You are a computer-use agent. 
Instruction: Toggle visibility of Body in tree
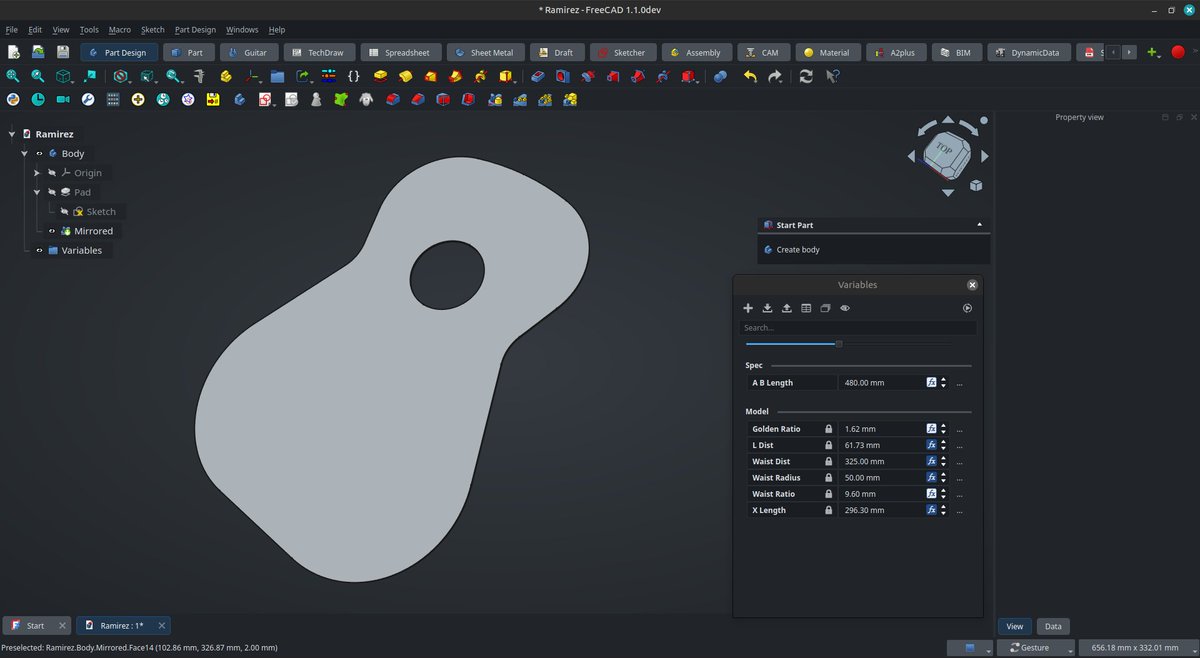click(x=39, y=154)
